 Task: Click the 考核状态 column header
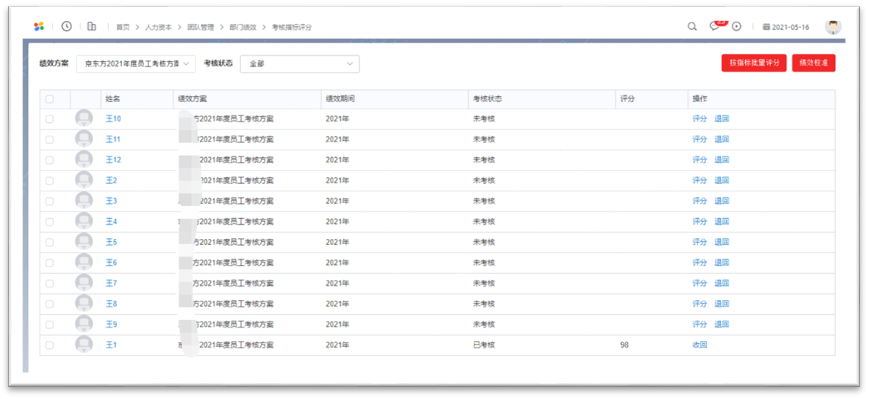(488, 99)
